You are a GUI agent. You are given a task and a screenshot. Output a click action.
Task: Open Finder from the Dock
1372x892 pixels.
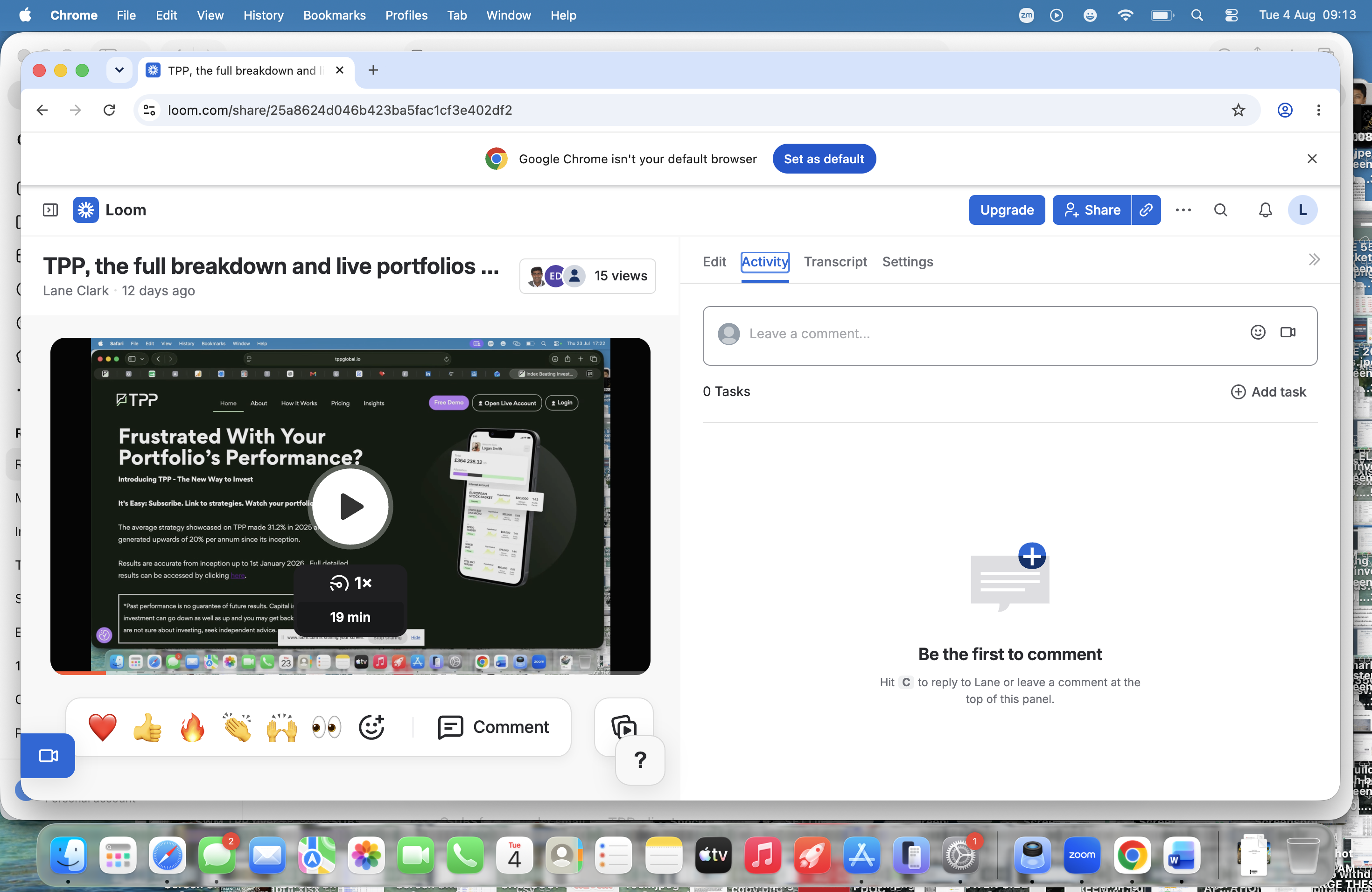pos(69,856)
